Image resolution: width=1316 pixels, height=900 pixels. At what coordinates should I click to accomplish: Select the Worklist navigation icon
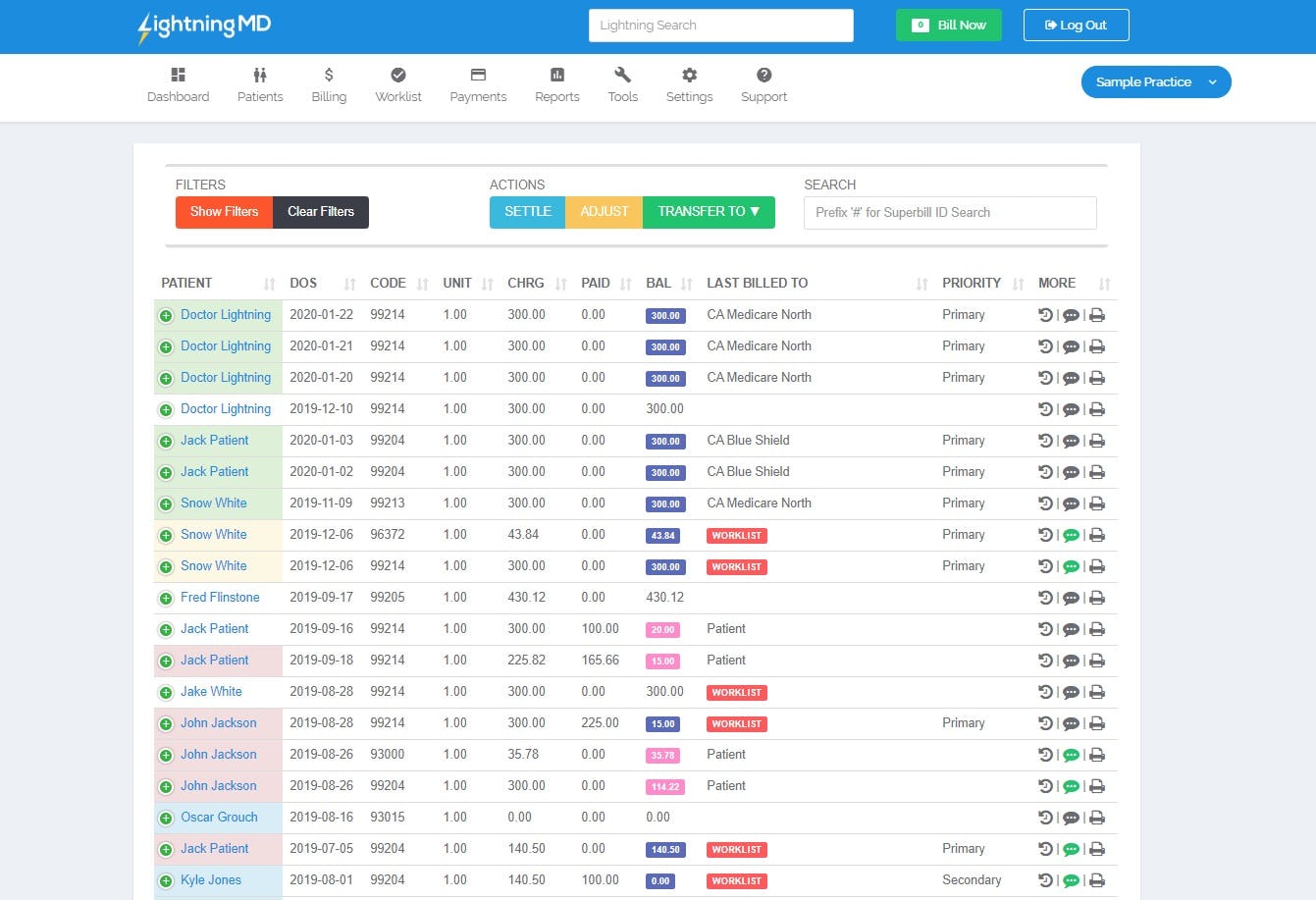[398, 74]
